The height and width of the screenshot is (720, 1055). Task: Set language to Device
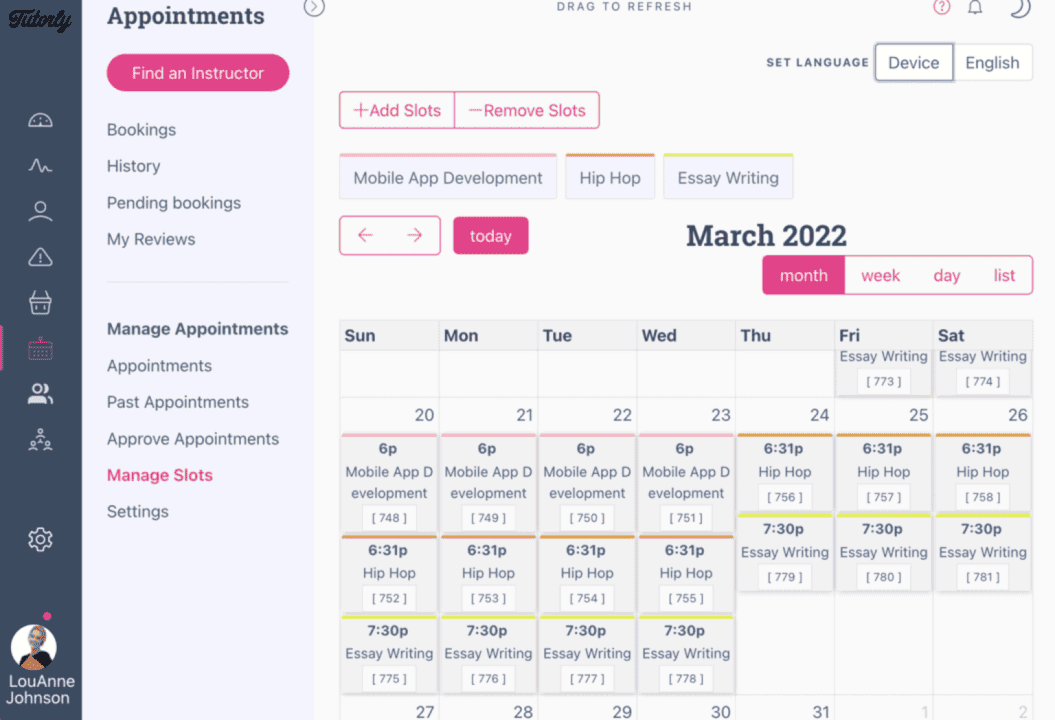pos(913,62)
